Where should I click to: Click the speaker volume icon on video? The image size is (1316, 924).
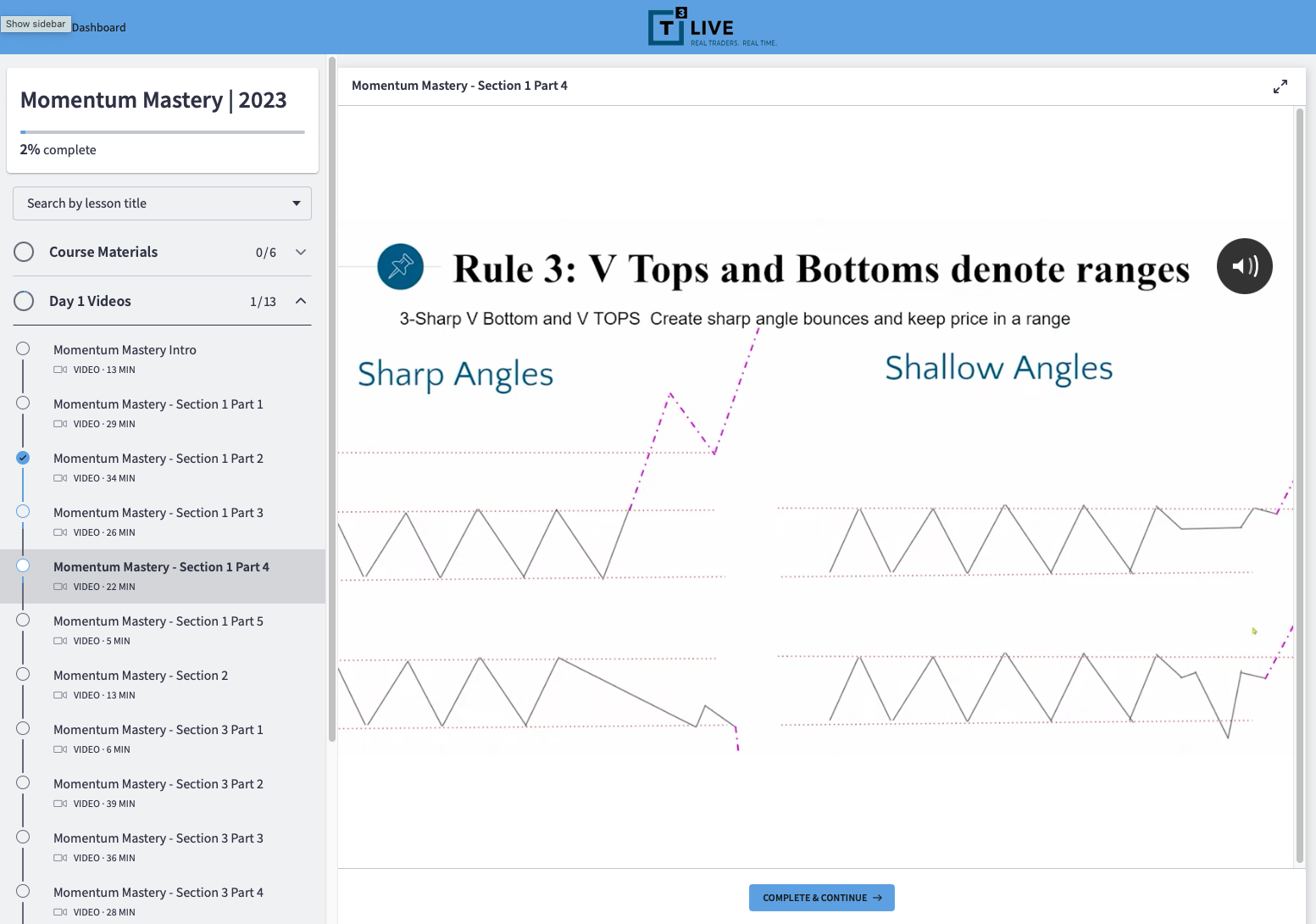1244,266
